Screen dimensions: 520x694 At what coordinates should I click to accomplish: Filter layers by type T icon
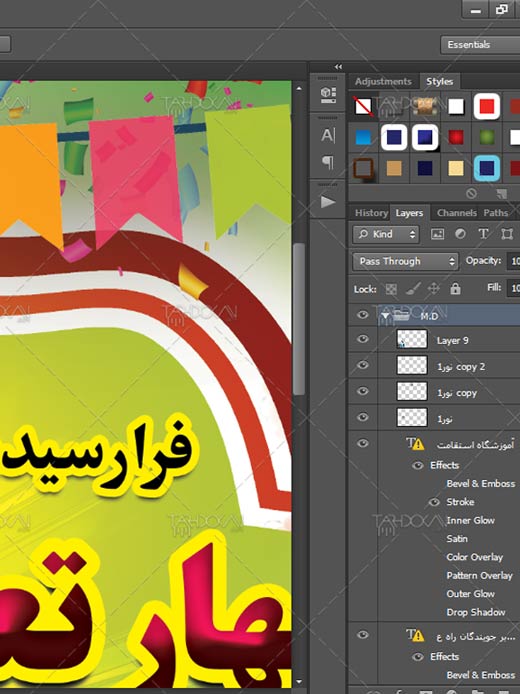point(483,234)
